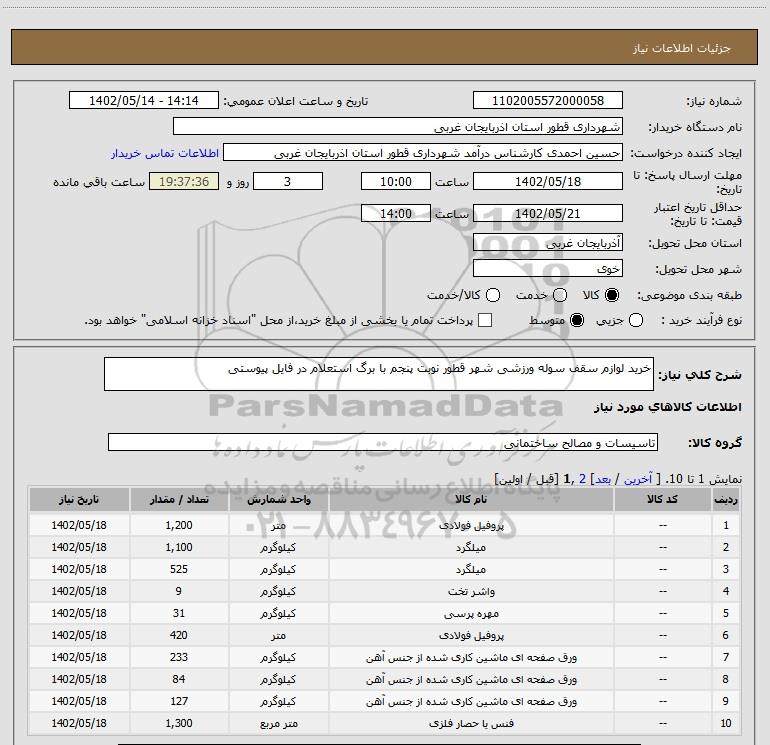Screen dimensions: 770x745
Task: Click the ایجاد کننده درخواست field
Action: tap(423, 153)
